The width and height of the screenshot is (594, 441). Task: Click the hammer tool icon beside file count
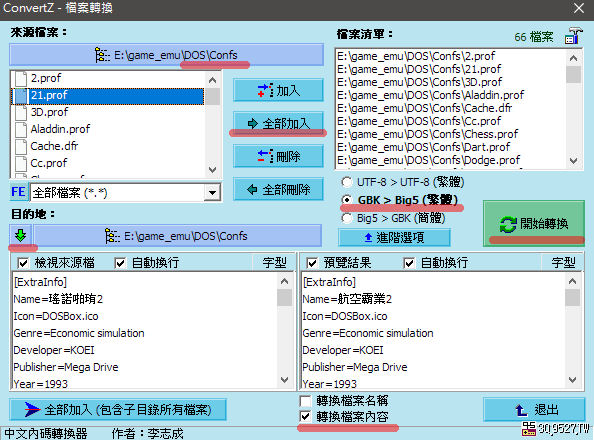(x=573, y=36)
